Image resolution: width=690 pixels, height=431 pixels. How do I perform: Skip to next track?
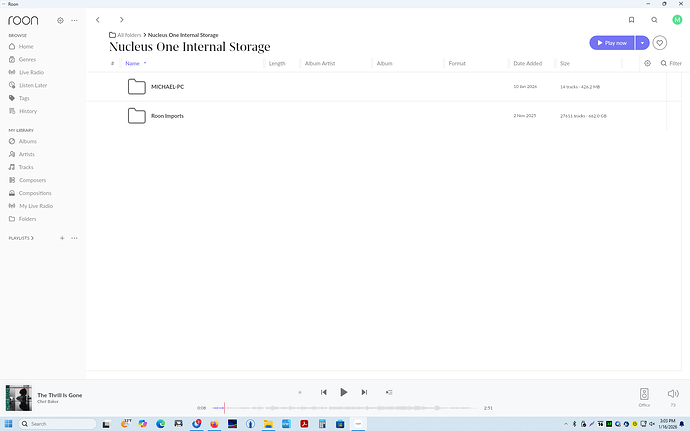(364, 392)
